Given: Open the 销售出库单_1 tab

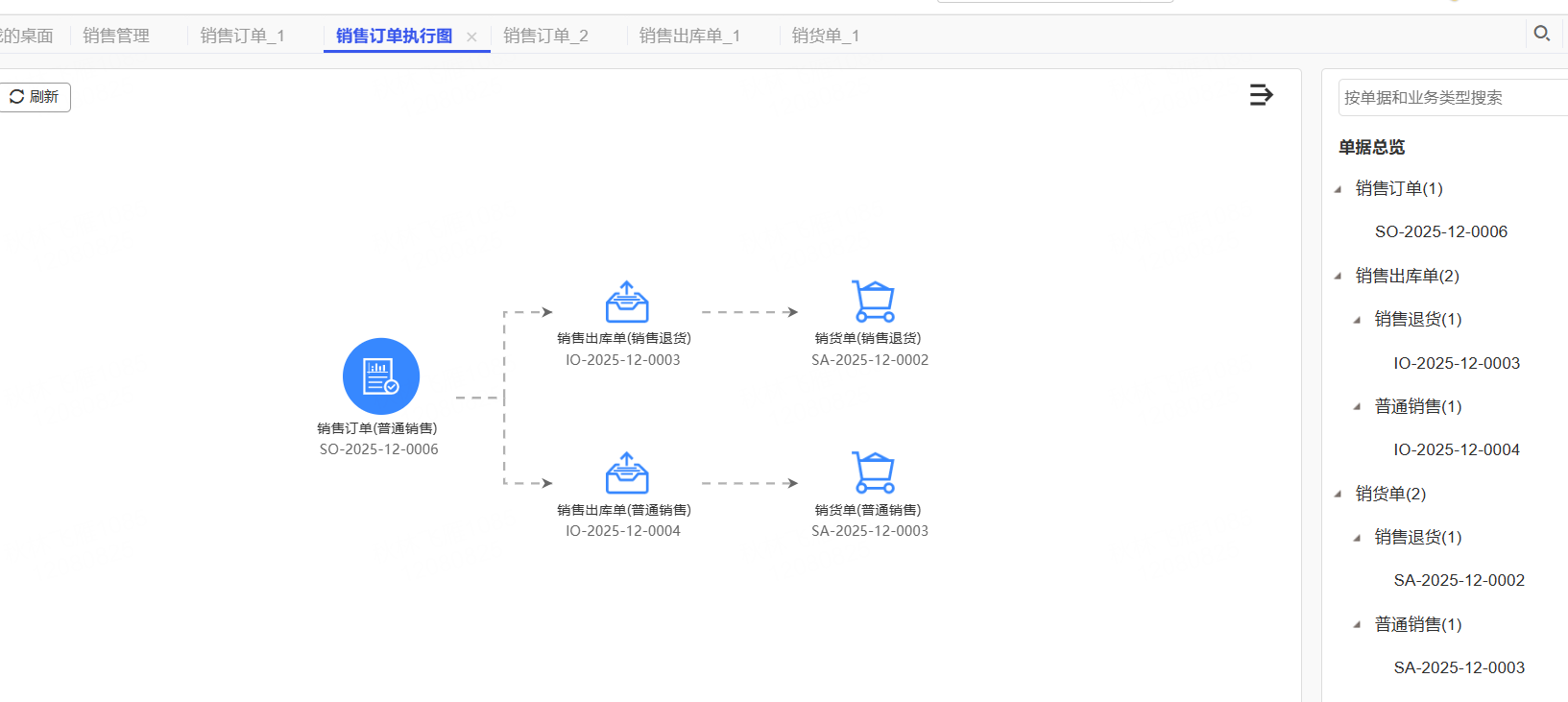Looking at the screenshot, I should coord(688,36).
